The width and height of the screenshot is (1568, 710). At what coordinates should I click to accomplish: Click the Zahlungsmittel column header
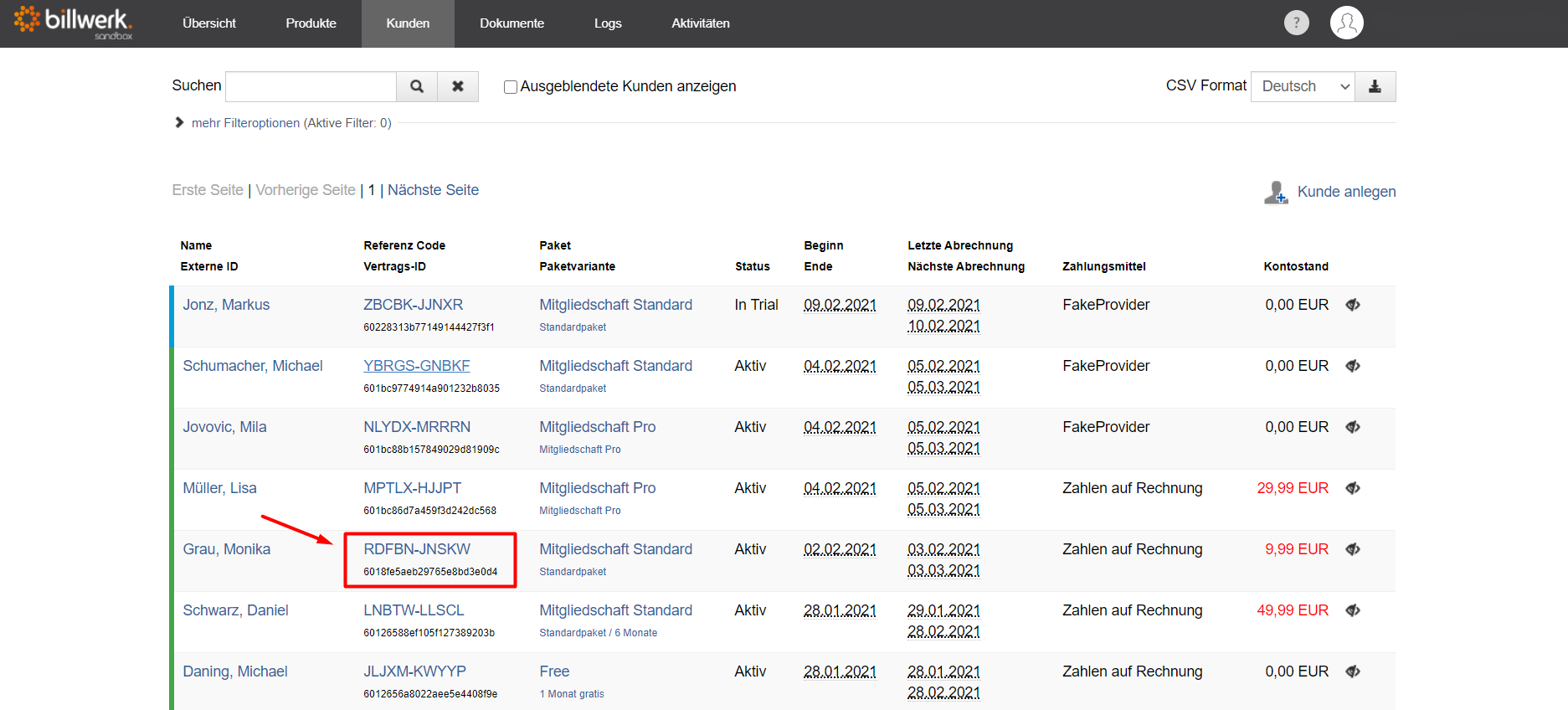coord(1104,266)
